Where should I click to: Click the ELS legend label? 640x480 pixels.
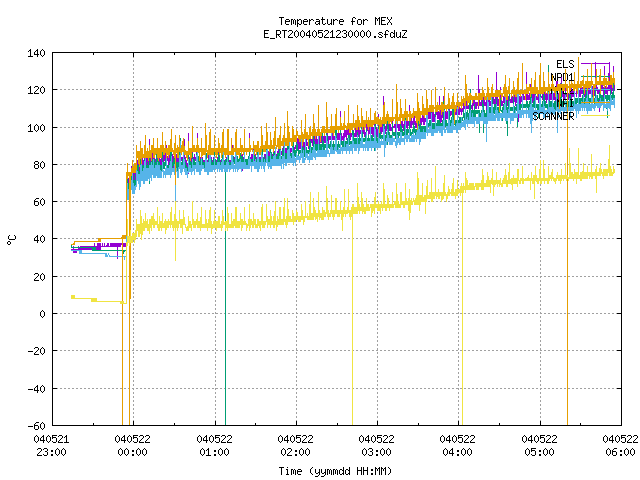(565, 64)
